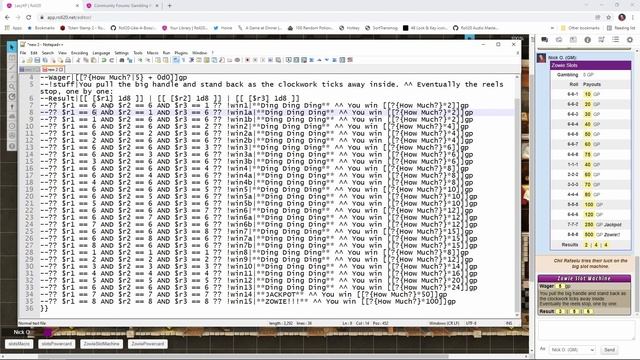Click Notepad++ Save file toolbar icon
Screen dimensions: 640x360
[x=37, y=60]
